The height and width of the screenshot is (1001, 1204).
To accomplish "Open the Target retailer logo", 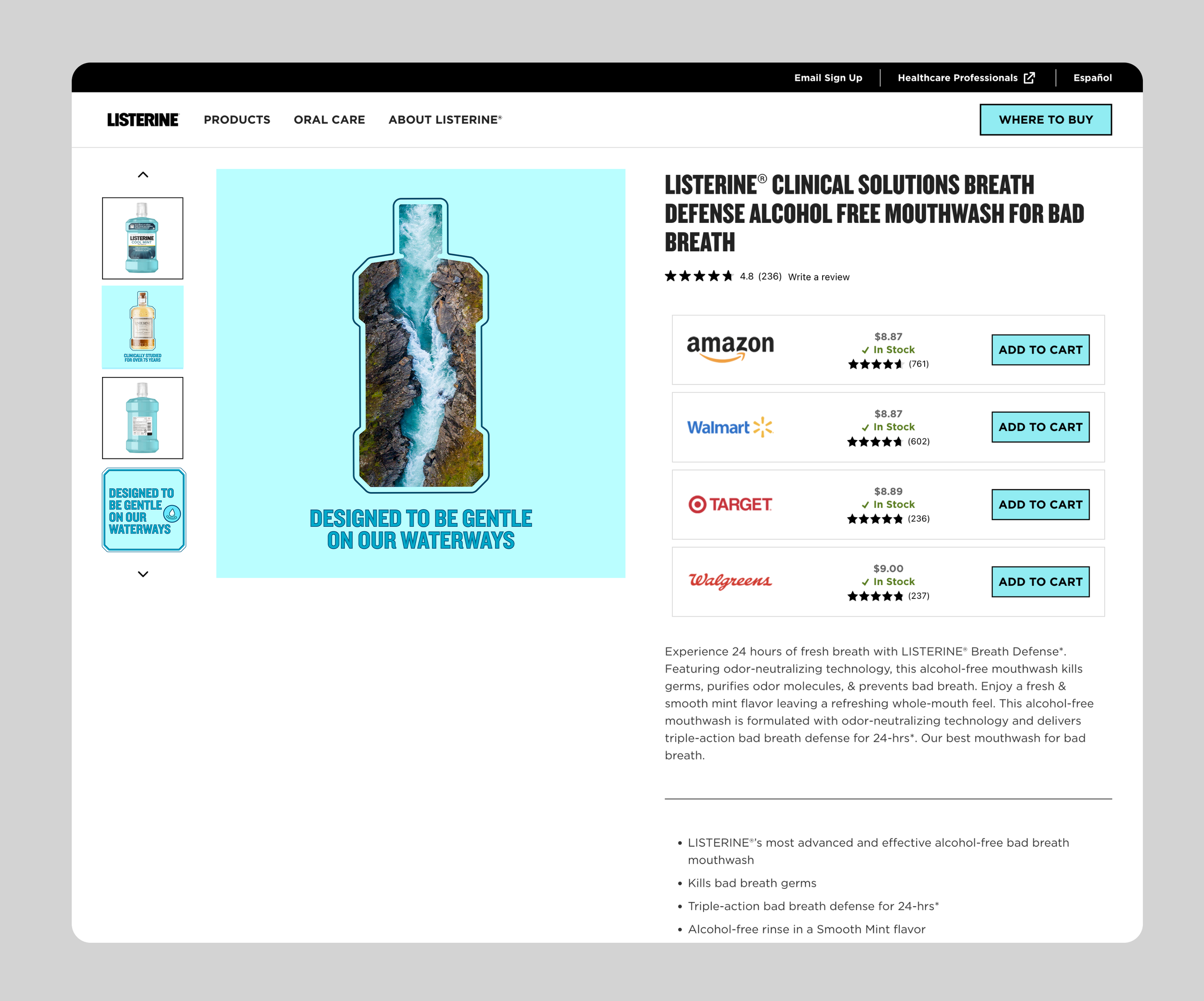I will (x=730, y=505).
